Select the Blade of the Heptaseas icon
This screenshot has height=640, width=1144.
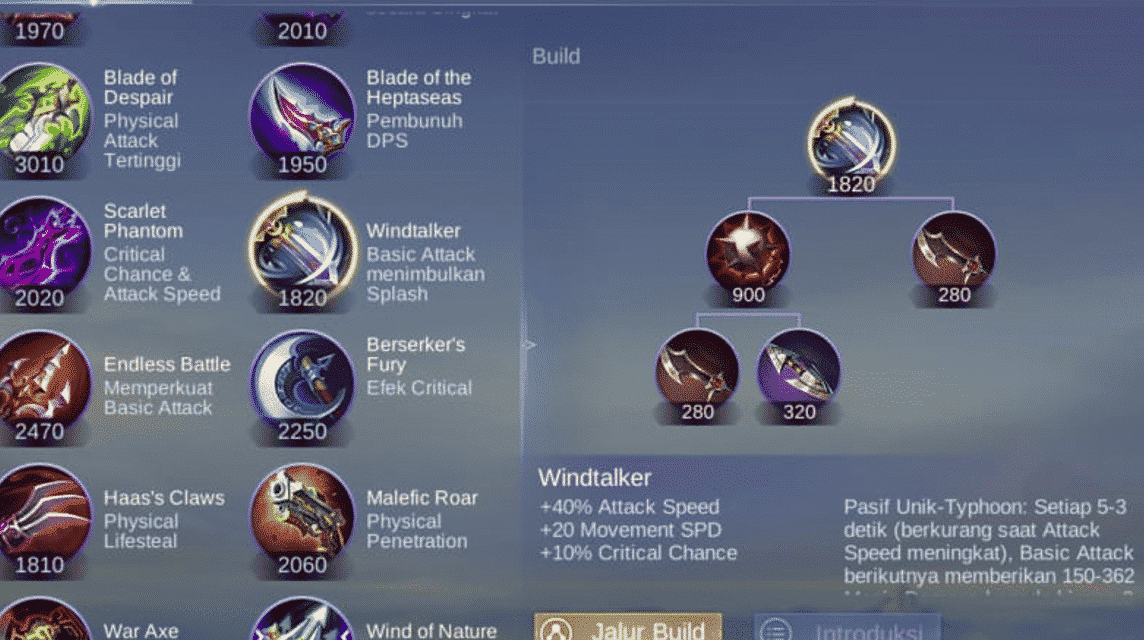coord(301,117)
